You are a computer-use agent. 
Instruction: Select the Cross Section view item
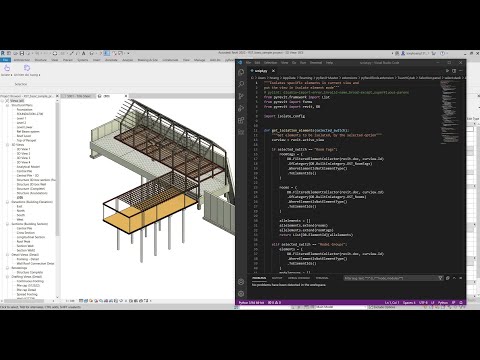click(x=26, y=233)
